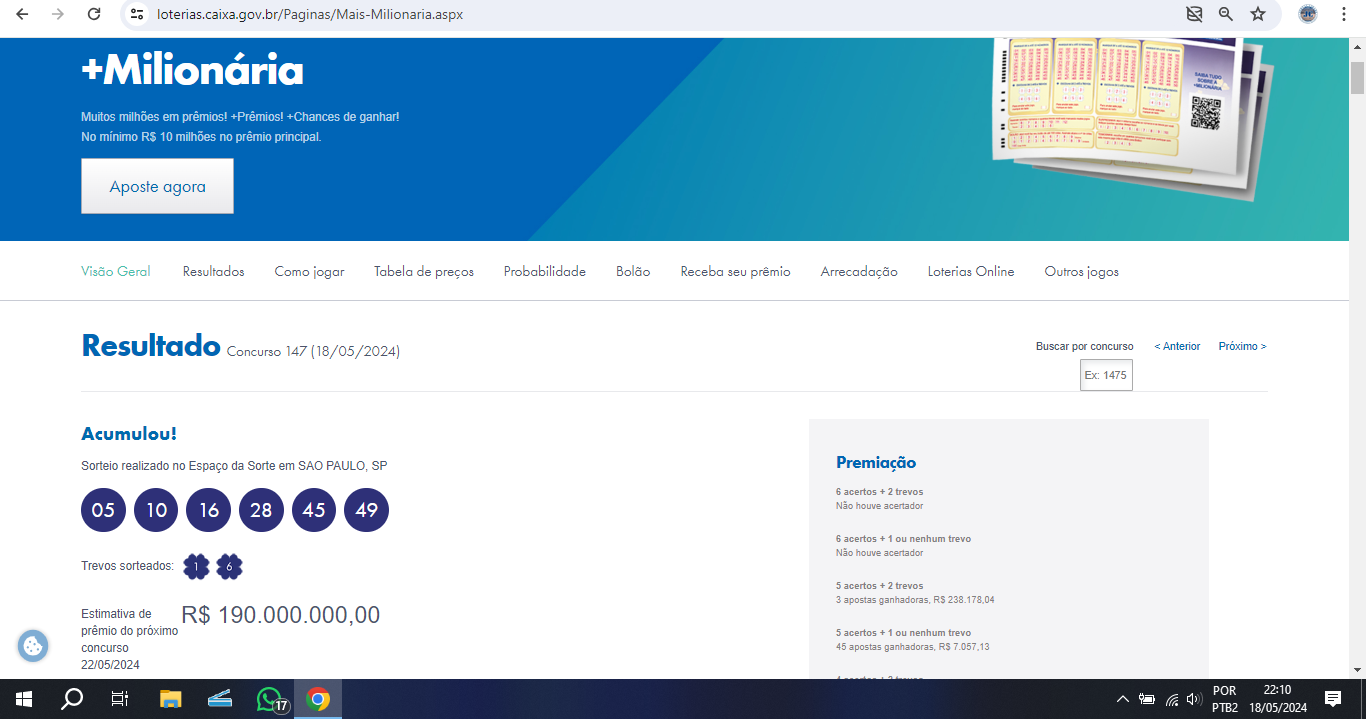
Task: Click the Concurso 147 (18/05/2024) text
Action: [313, 351]
